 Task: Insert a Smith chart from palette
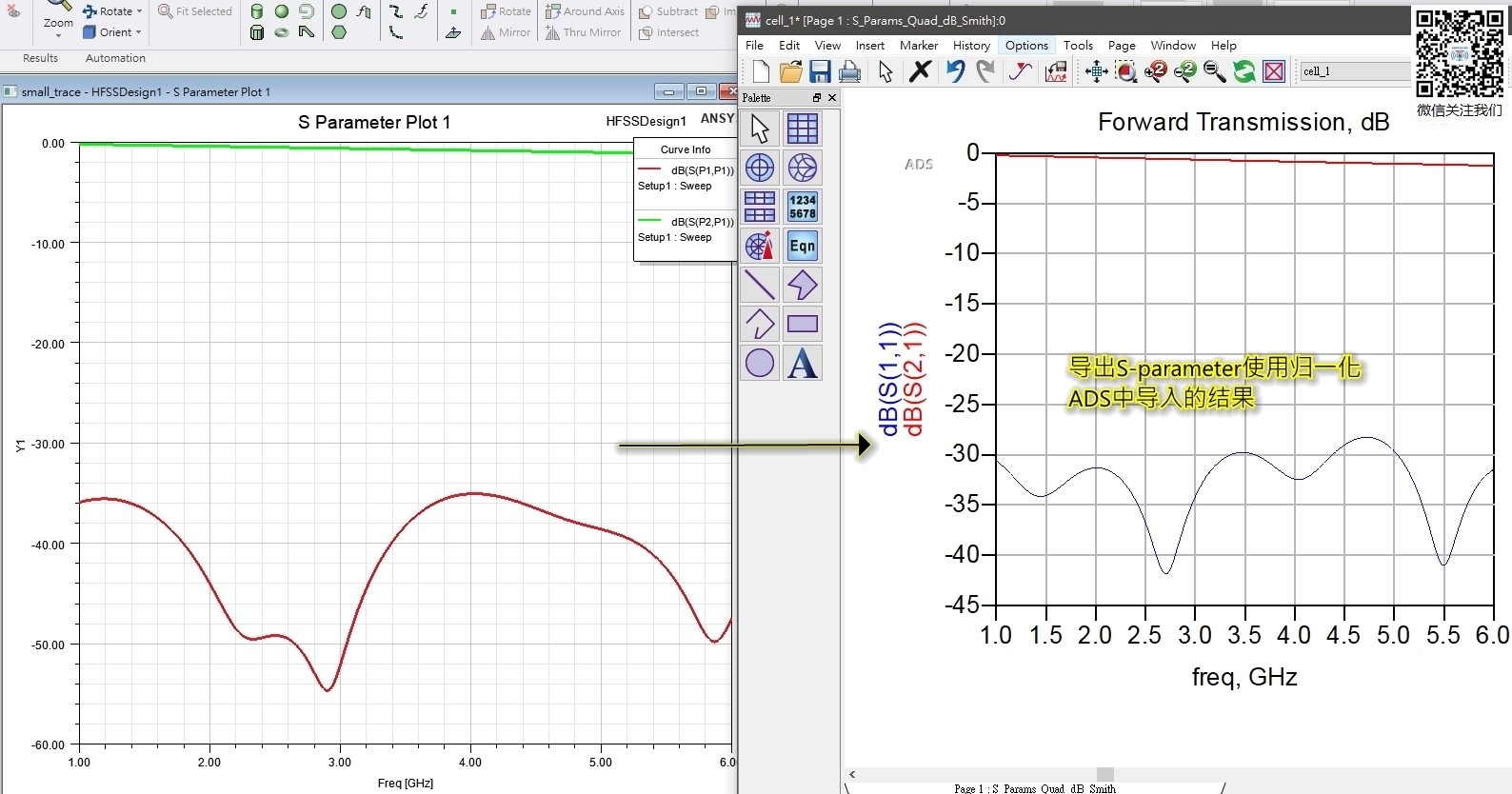pyautogui.click(x=802, y=168)
